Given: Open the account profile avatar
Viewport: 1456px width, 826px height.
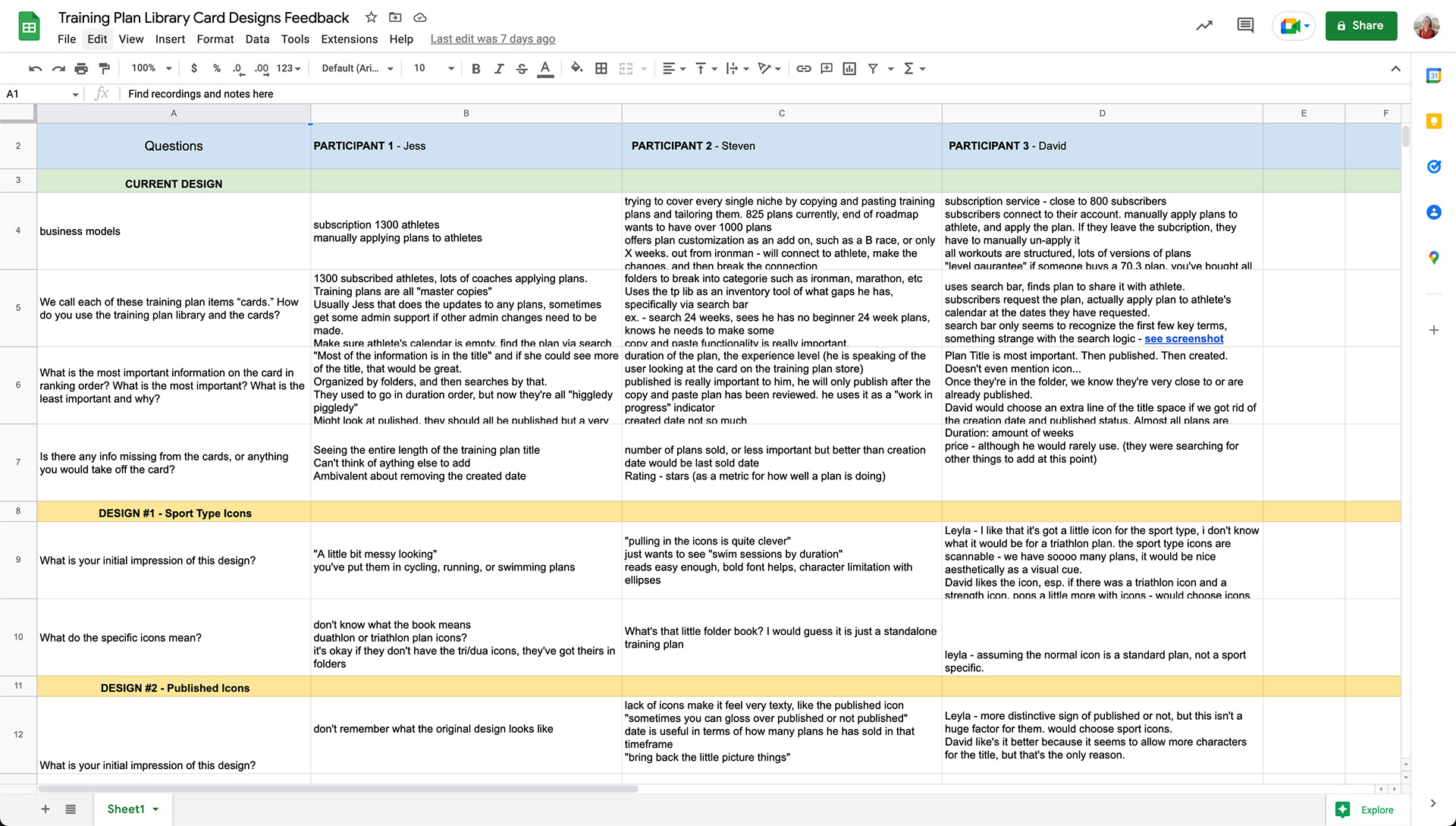Looking at the screenshot, I should point(1426,26).
